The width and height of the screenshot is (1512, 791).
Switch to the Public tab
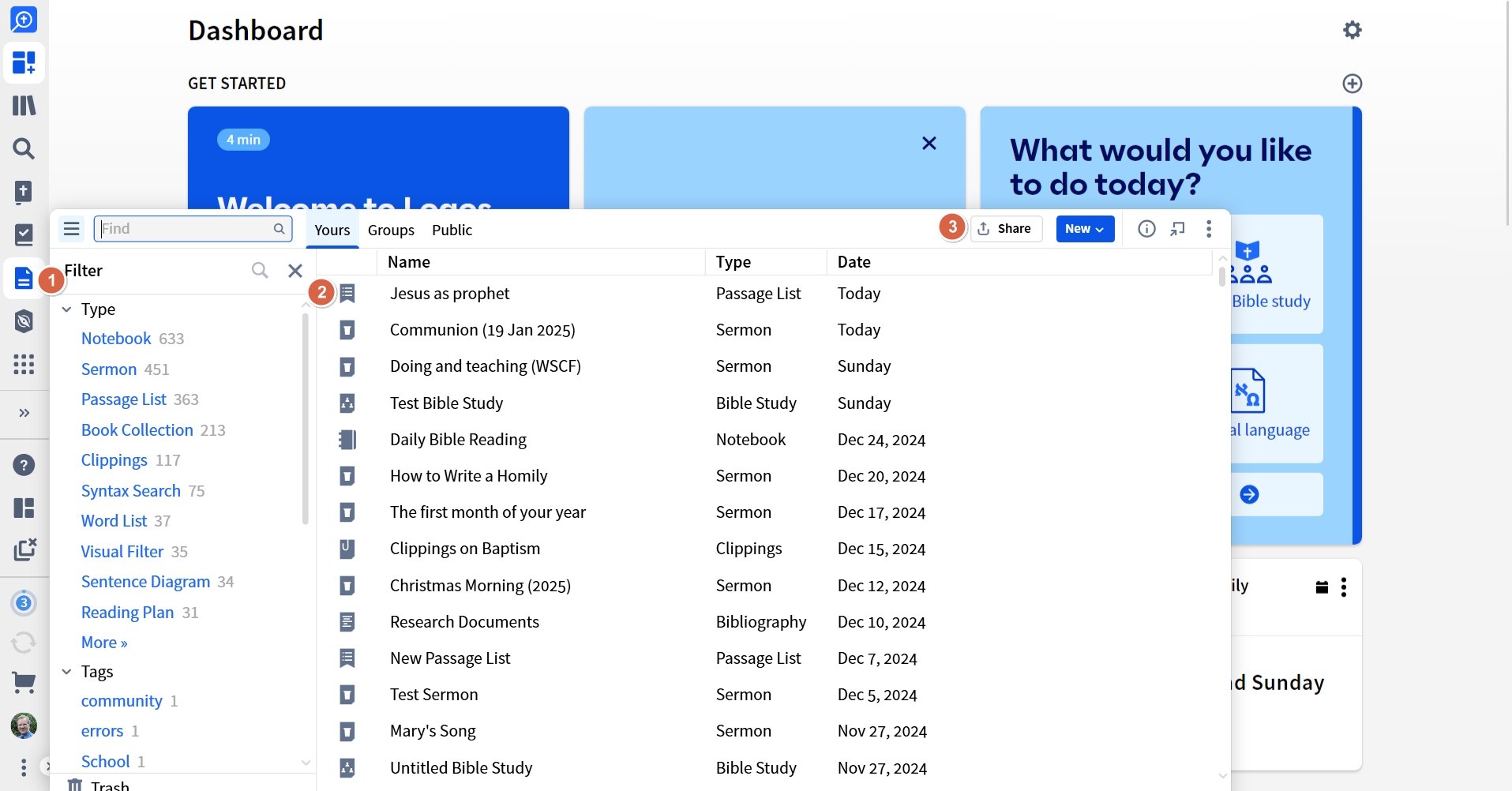pyautogui.click(x=452, y=230)
